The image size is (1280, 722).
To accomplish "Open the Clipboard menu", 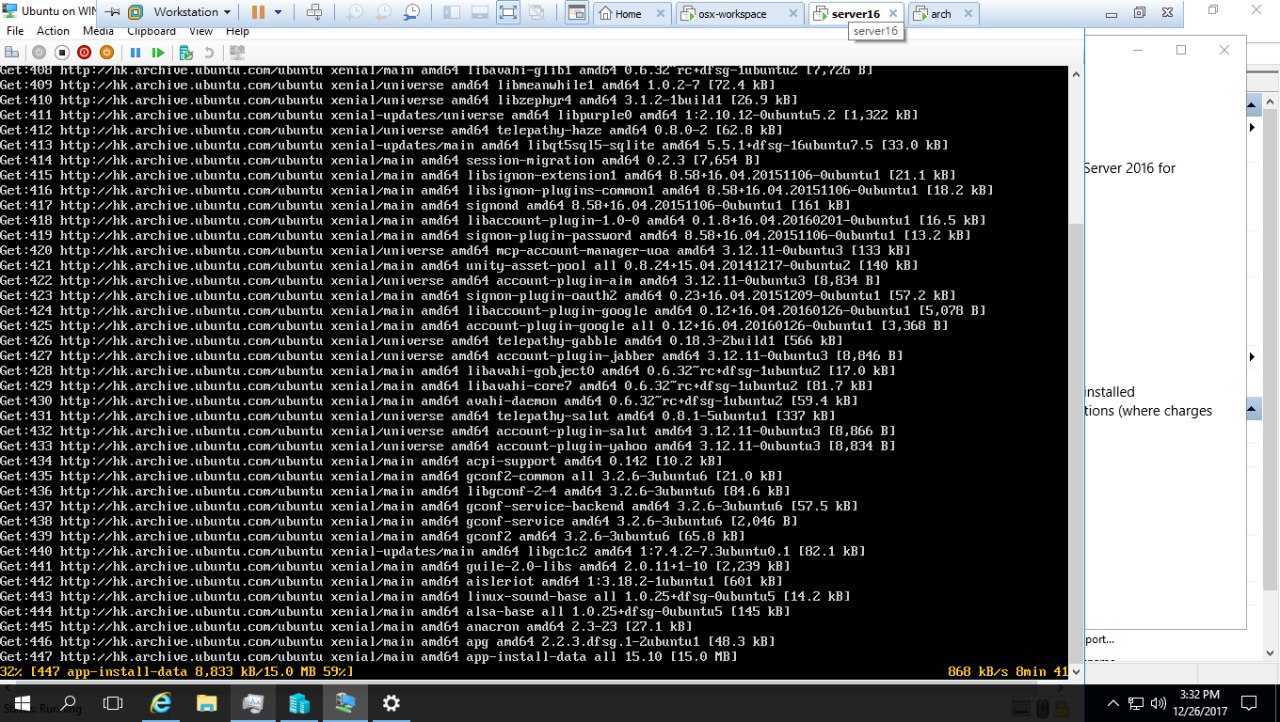I will pyautogui.click(x=151, y=32).
